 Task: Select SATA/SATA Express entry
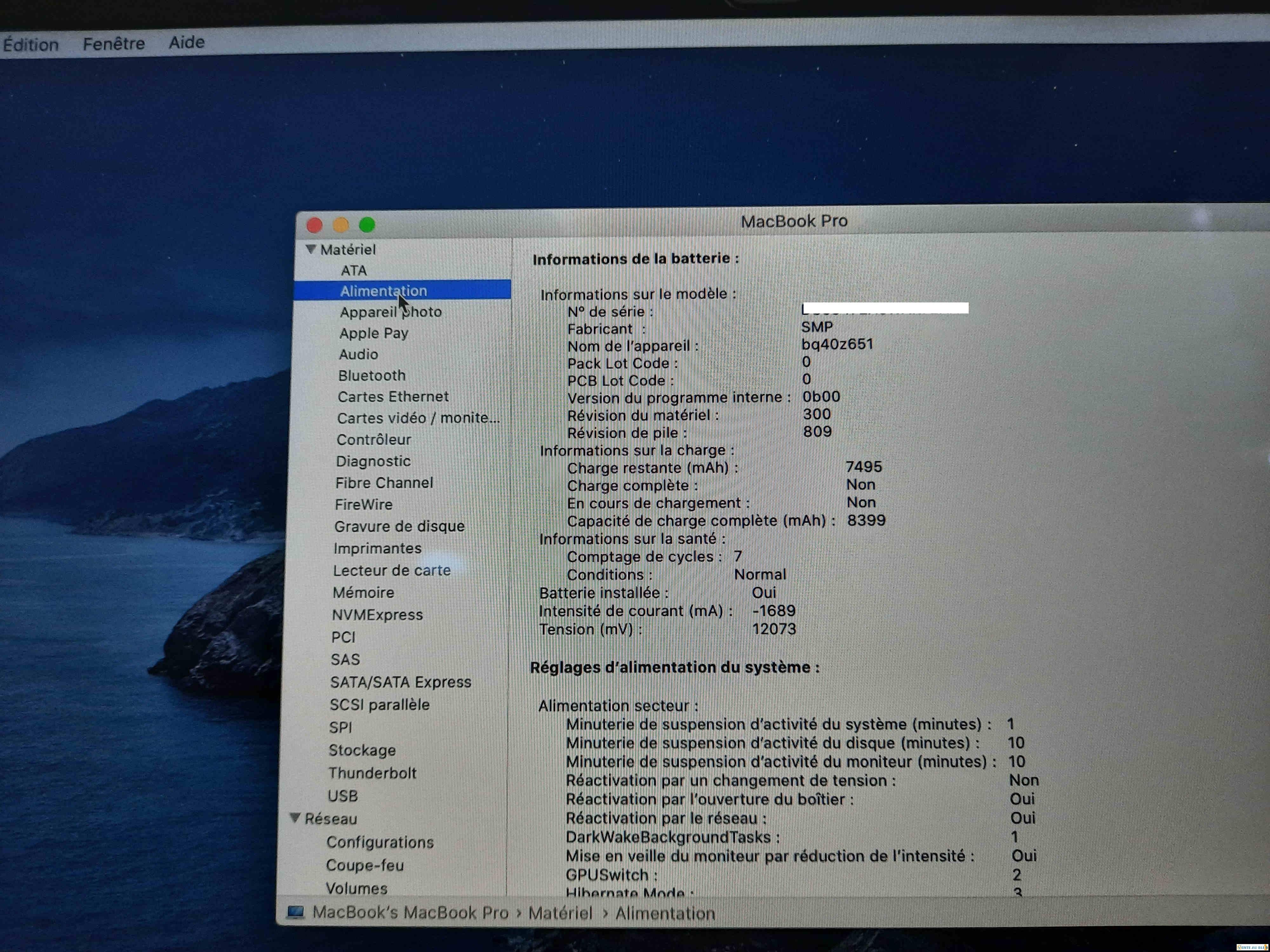coord(401,682)
